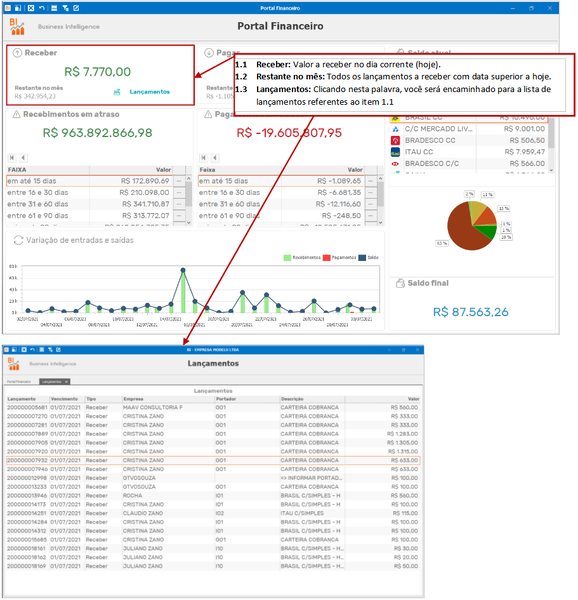Toggle the Pagamentos legend swatch in chart
The image size is (578, 600).
tap(327, 258)
